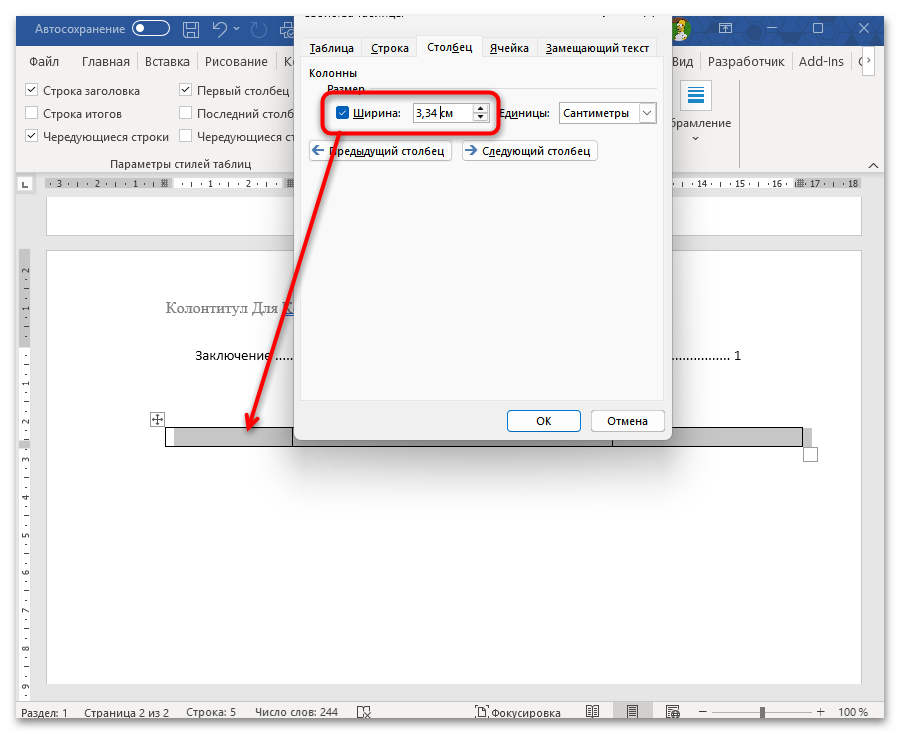The width and height of the screenshot is (900, 734).
Task: Click the table move handle
Action: click(157, 419)
